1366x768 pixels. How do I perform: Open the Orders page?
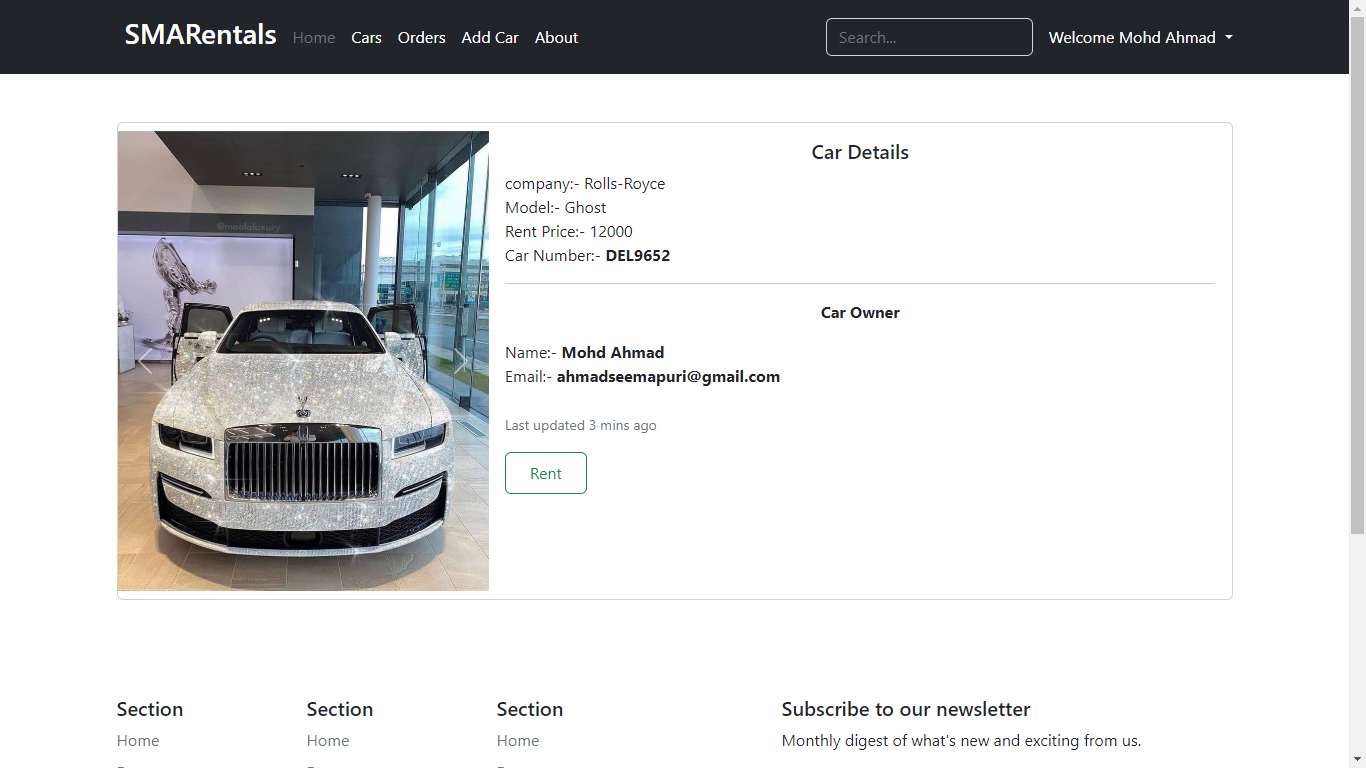422,37
